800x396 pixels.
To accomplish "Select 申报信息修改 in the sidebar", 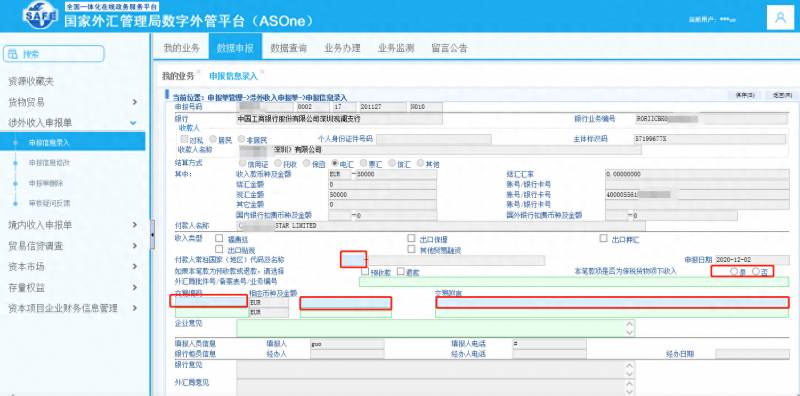I will 49,163.
